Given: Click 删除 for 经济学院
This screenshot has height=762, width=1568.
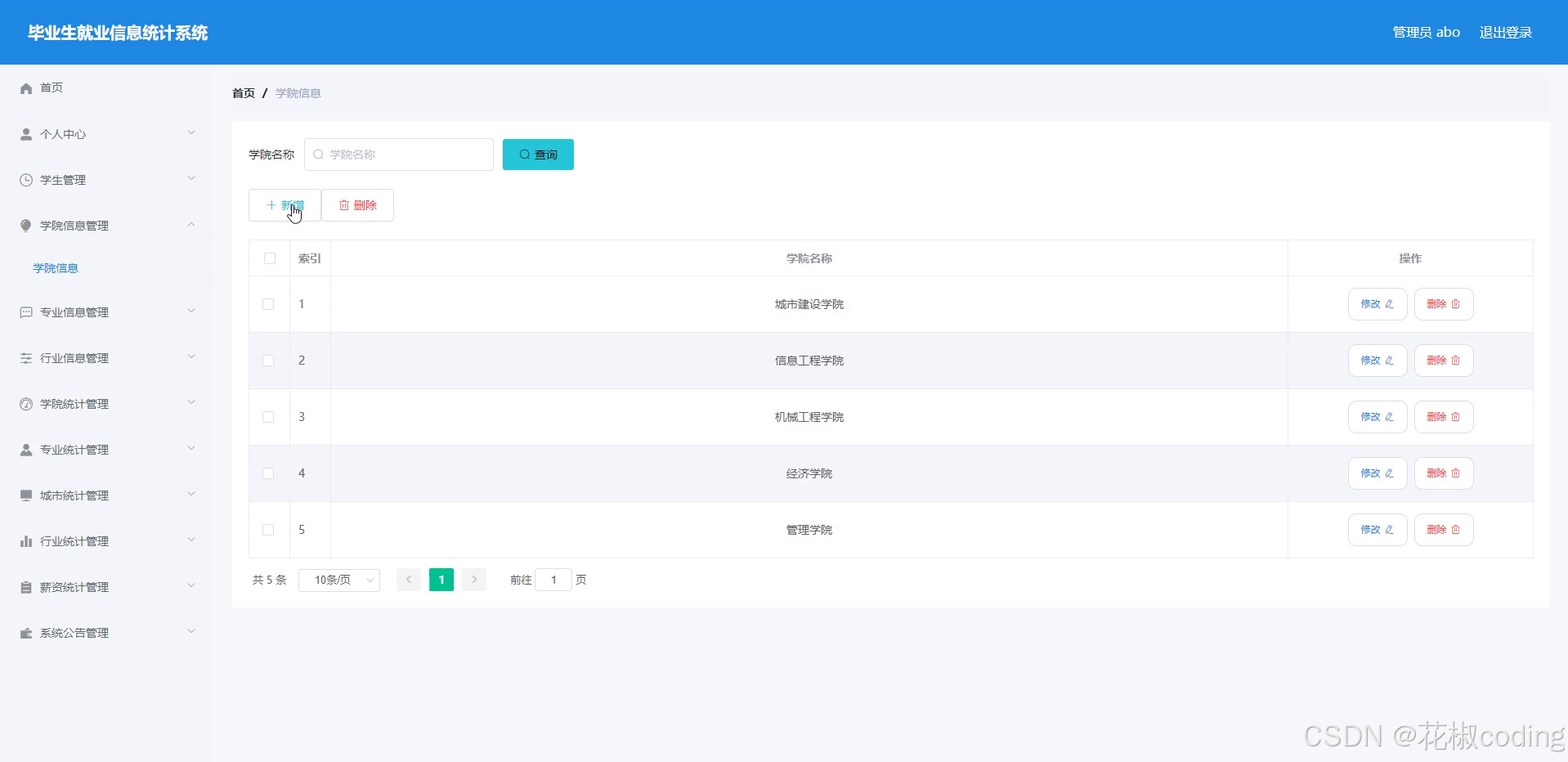Looking at the screenshot, I should (1444, 473).
